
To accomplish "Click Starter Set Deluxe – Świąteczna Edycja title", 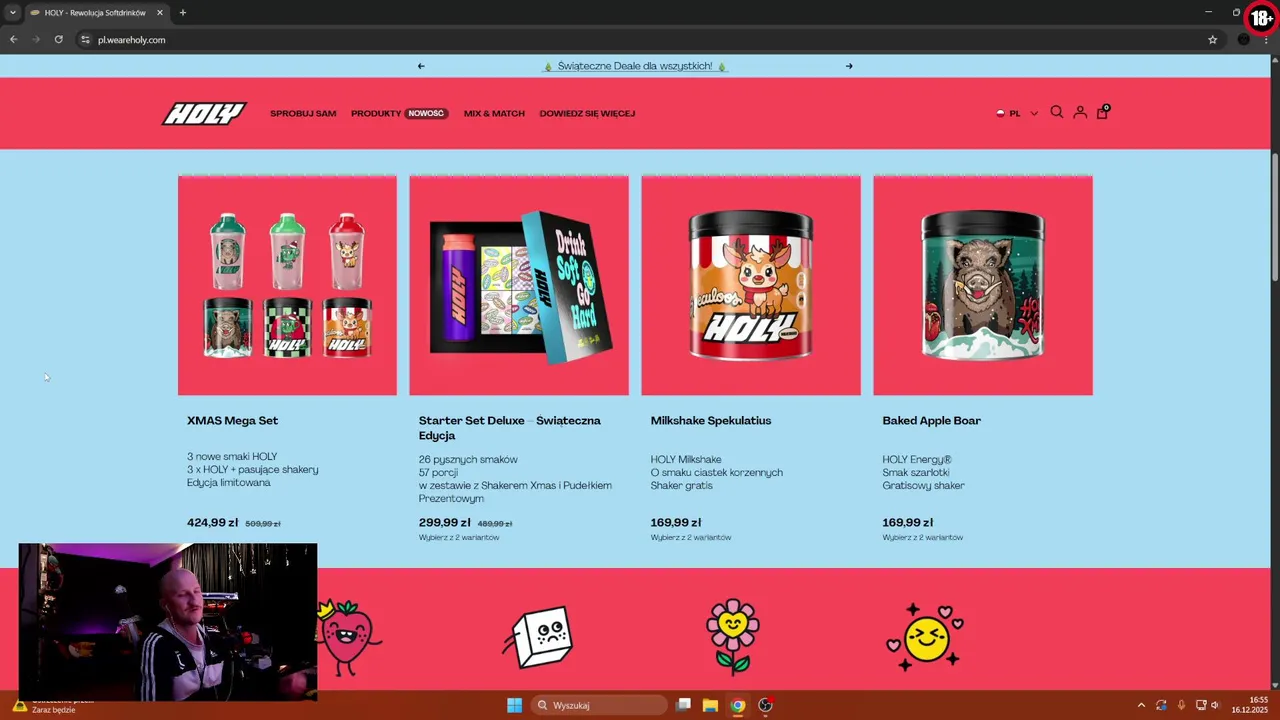I will [510, 428].
